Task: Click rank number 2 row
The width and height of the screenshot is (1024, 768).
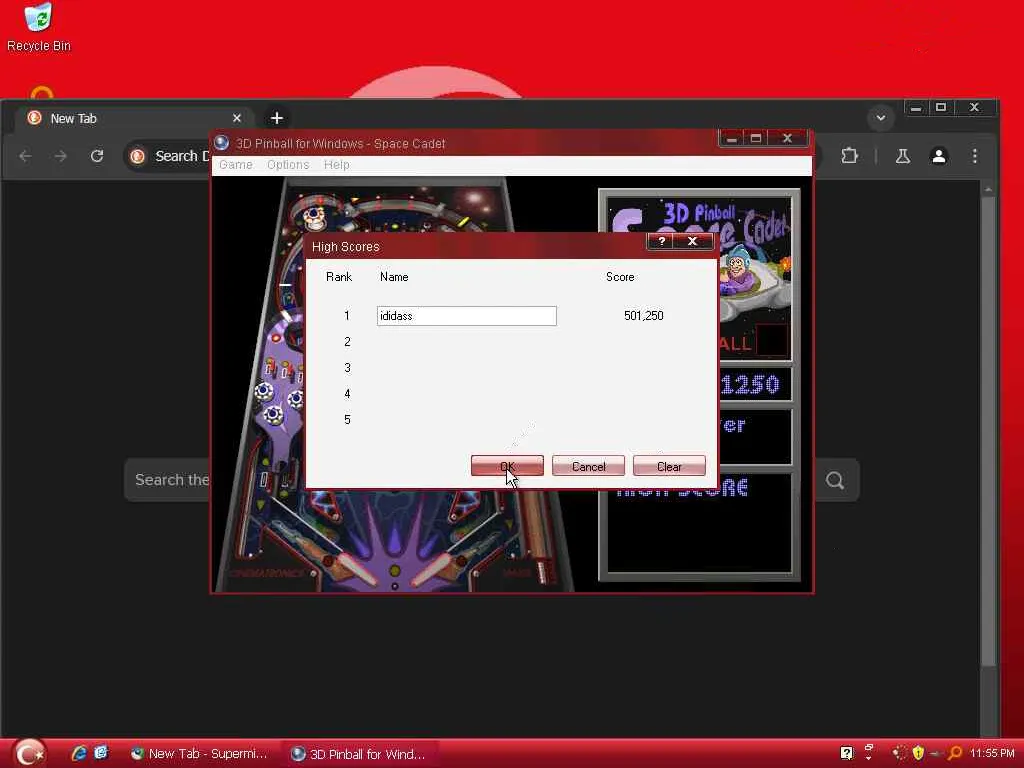Action: click(x=347, y=342)
